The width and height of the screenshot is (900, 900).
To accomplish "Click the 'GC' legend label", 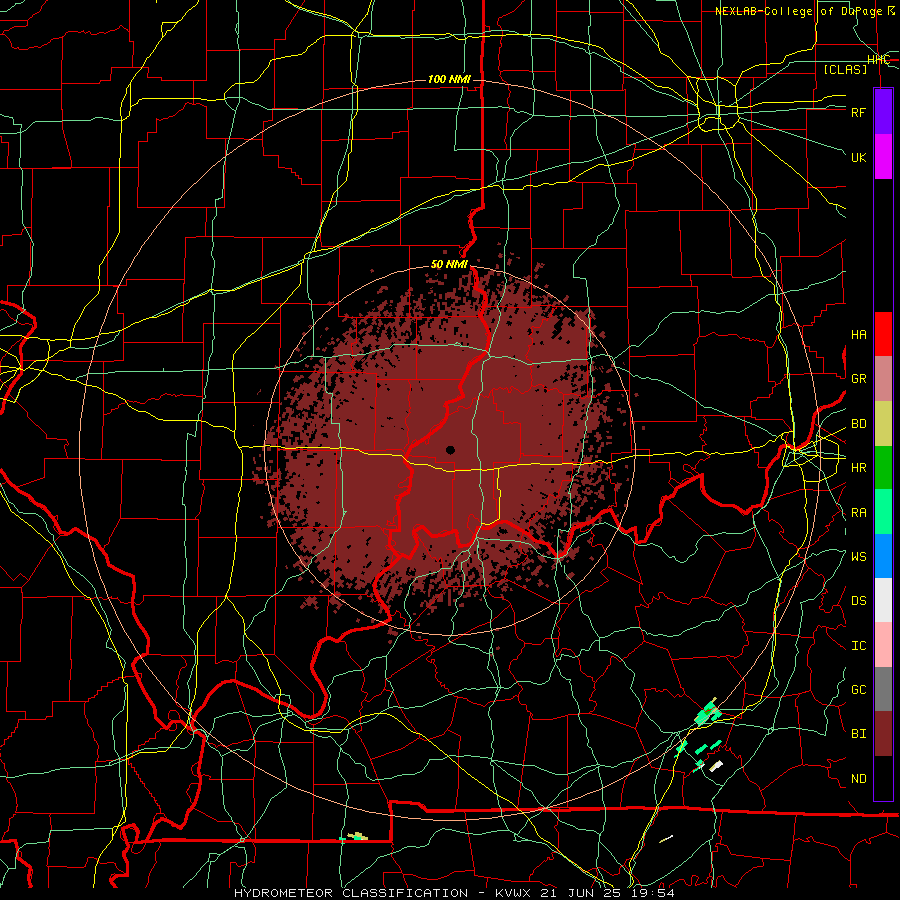I will (859, 690).
